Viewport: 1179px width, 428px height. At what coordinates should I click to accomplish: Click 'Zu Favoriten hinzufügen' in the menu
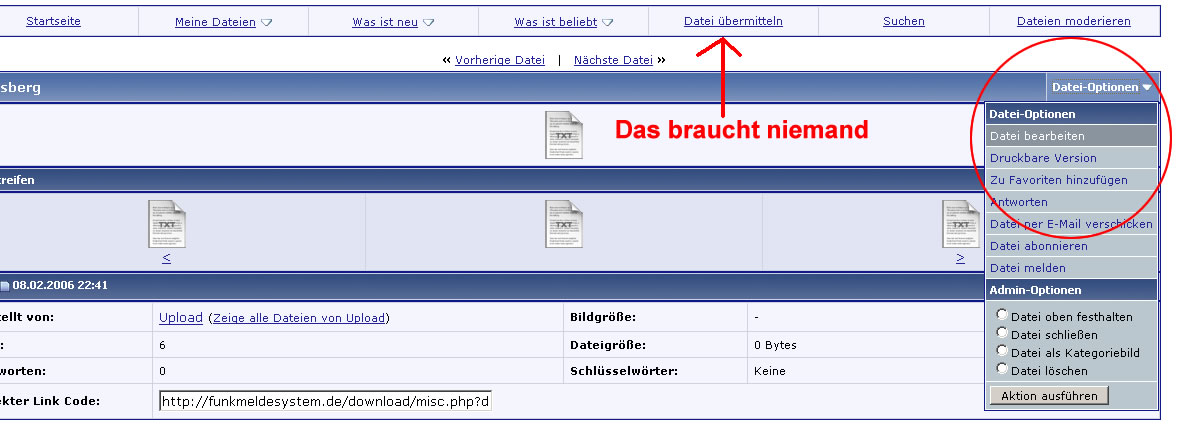pyautogui.click(x=1058, y=180)
